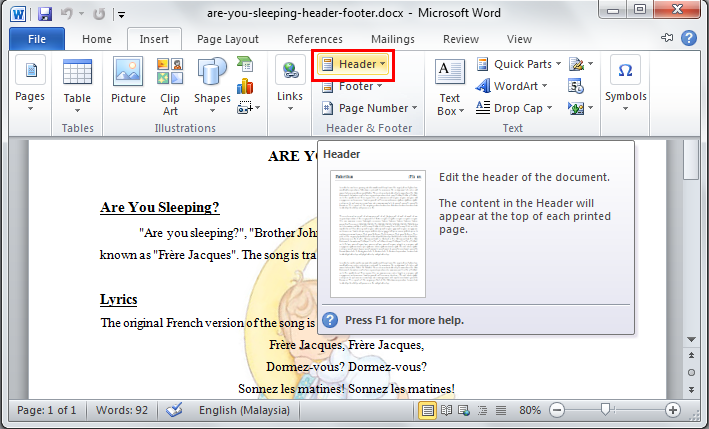Click the Select Browse Object circle
This screenshot has width=709, height=429.
[x=691, y=372]
